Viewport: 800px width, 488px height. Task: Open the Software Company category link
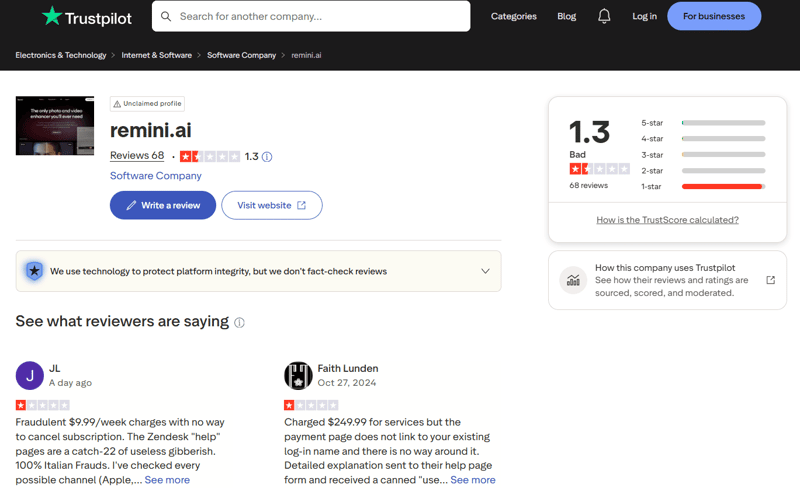point(156,176)
